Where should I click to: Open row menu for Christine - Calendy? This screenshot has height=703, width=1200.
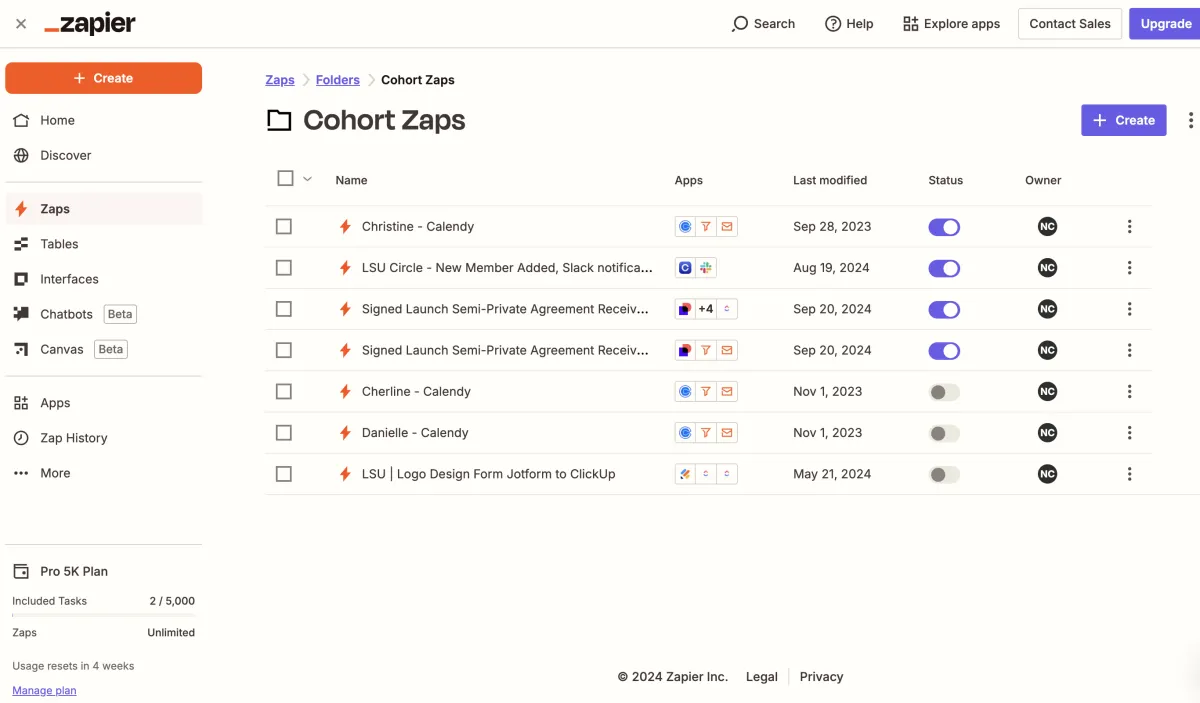[1129, 227]
